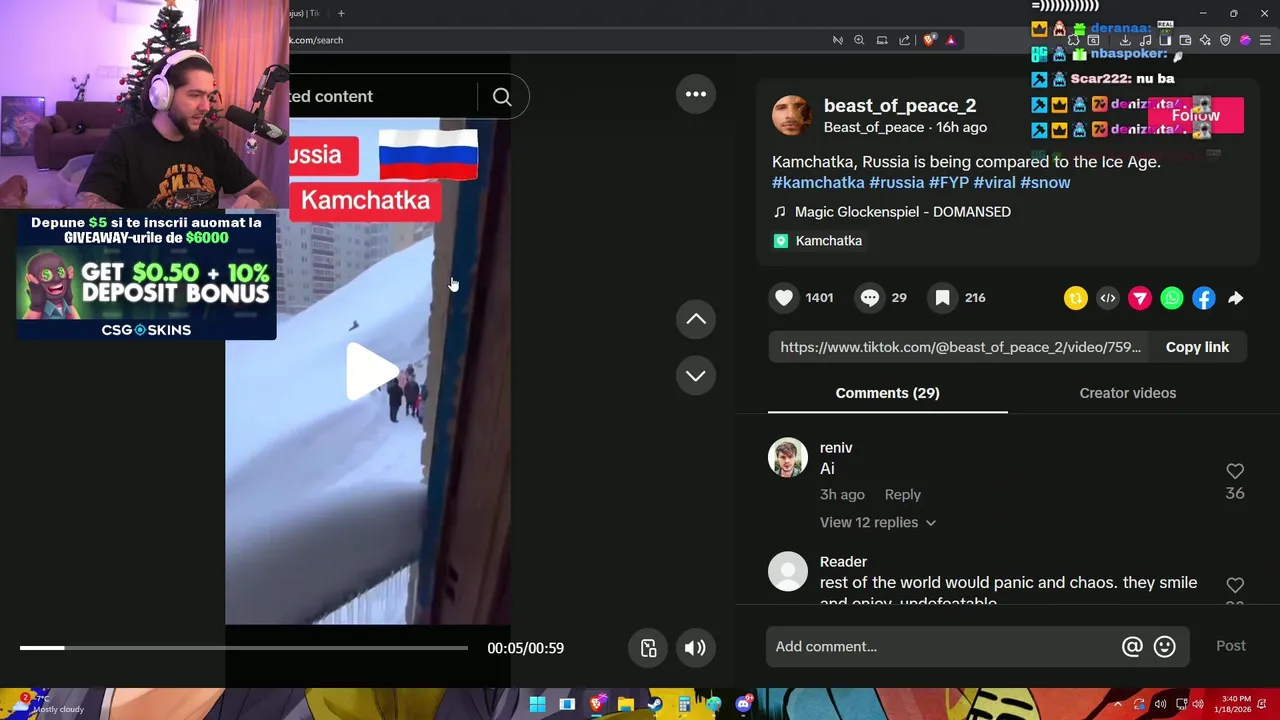1280x720 pixels.
Task: Click the Copy link button
Action: click(x=1197, y=347)
